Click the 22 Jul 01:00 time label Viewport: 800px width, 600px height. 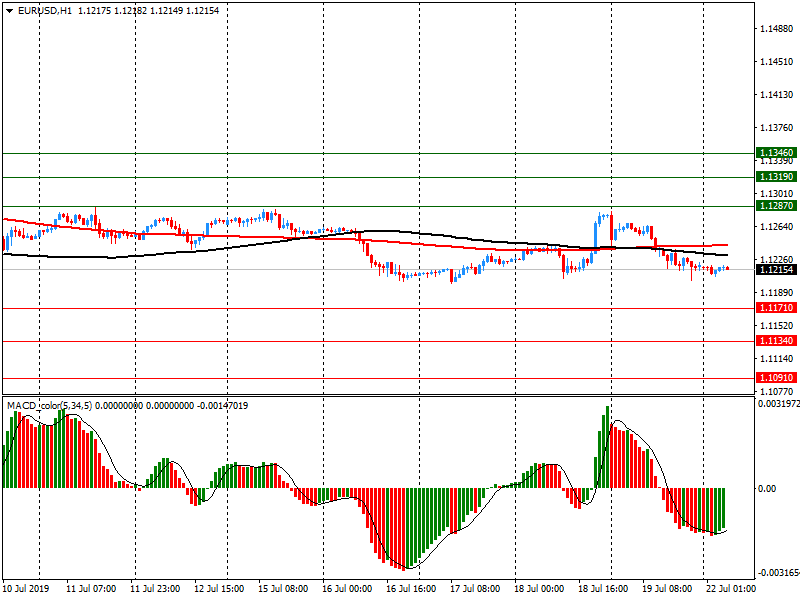(x=731, y=588)
